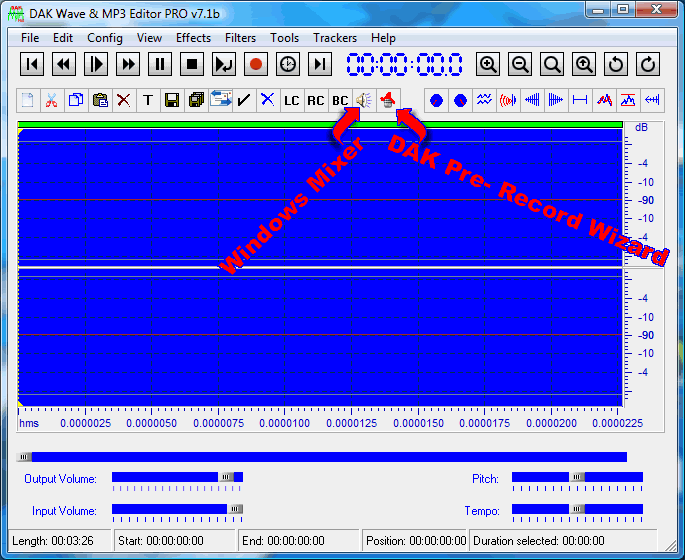685x560 pixels.
Task: Select the LC left channel icon
Action: pos(291,100)
